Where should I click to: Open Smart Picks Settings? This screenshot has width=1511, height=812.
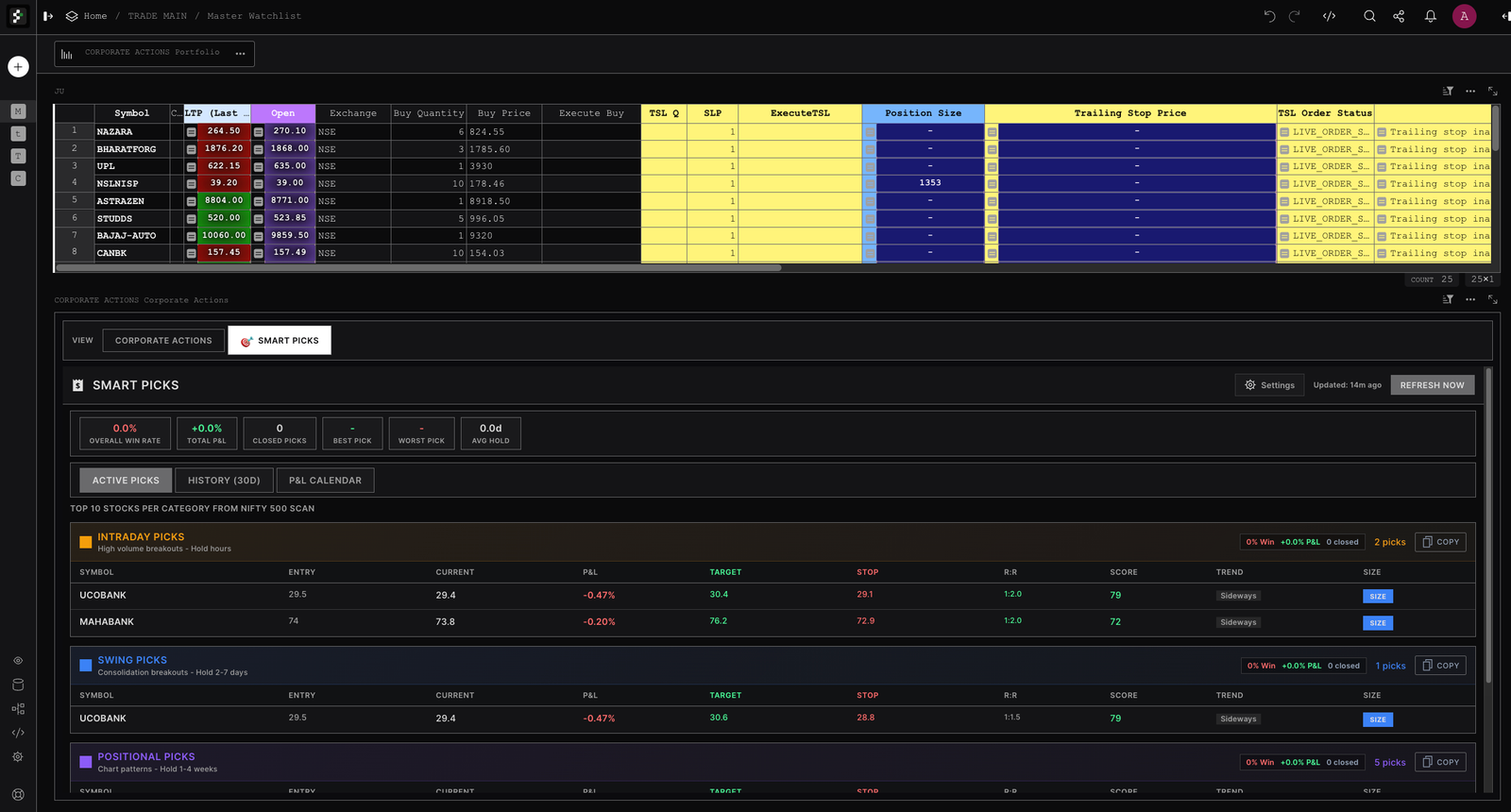pyautogui.click(x=1269, y=385)
